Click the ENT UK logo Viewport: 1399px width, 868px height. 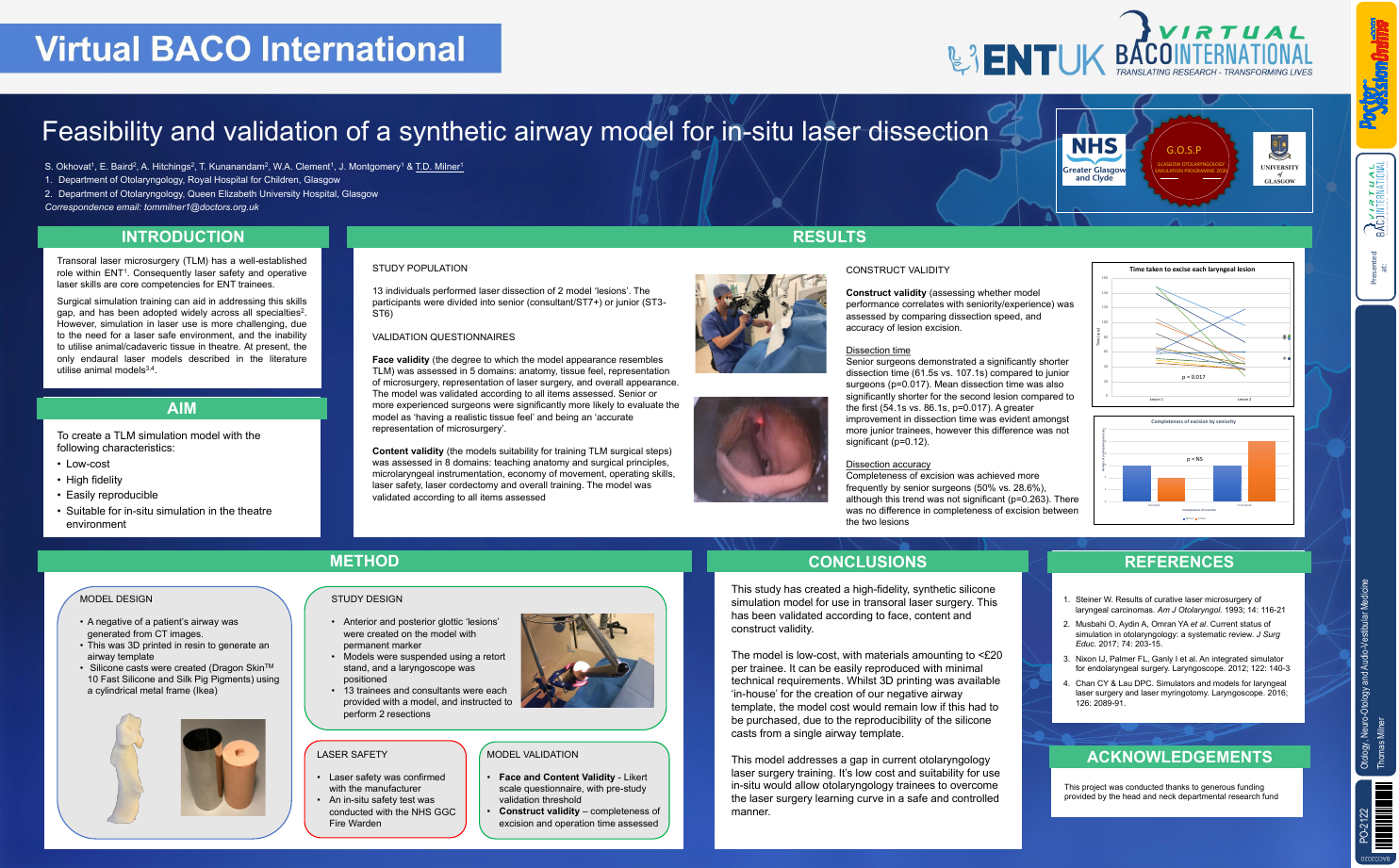[1026, 59]
